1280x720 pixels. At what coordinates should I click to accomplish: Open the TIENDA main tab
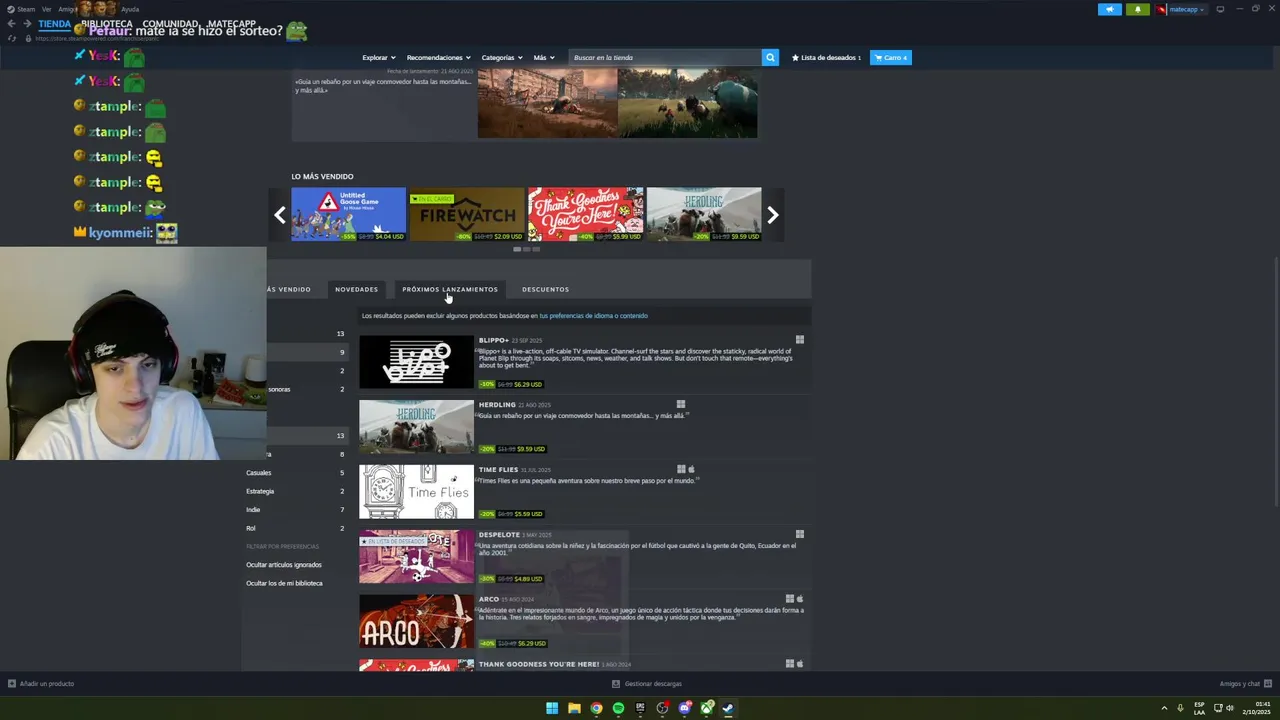point(54,24)
